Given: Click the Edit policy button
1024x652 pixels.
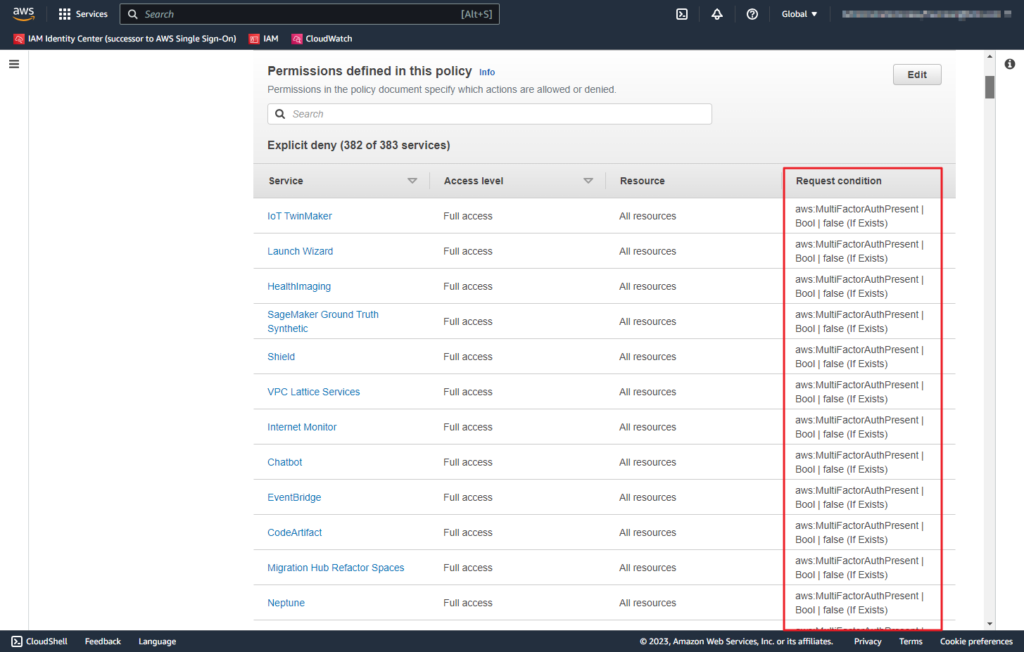Looking at the screenshot, I should (x=917, y=74).
